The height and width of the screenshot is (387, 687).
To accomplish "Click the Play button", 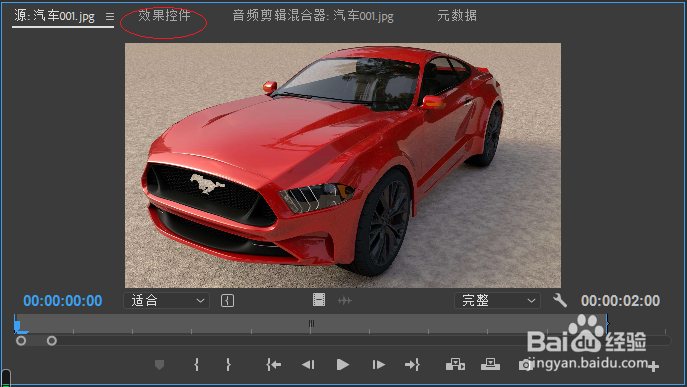I will click(343, 365).
